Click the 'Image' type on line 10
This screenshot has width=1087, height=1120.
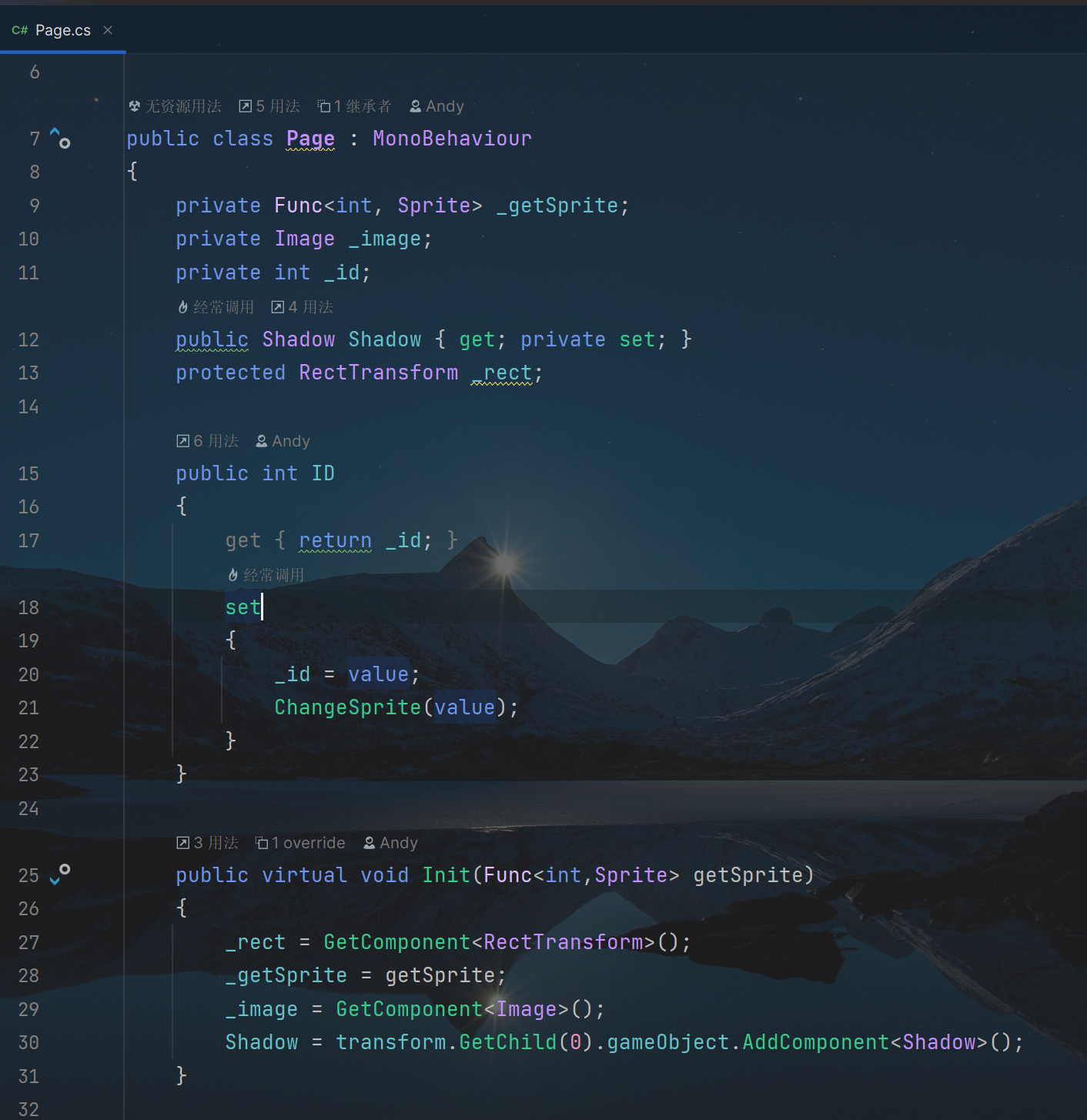point(305,239)
